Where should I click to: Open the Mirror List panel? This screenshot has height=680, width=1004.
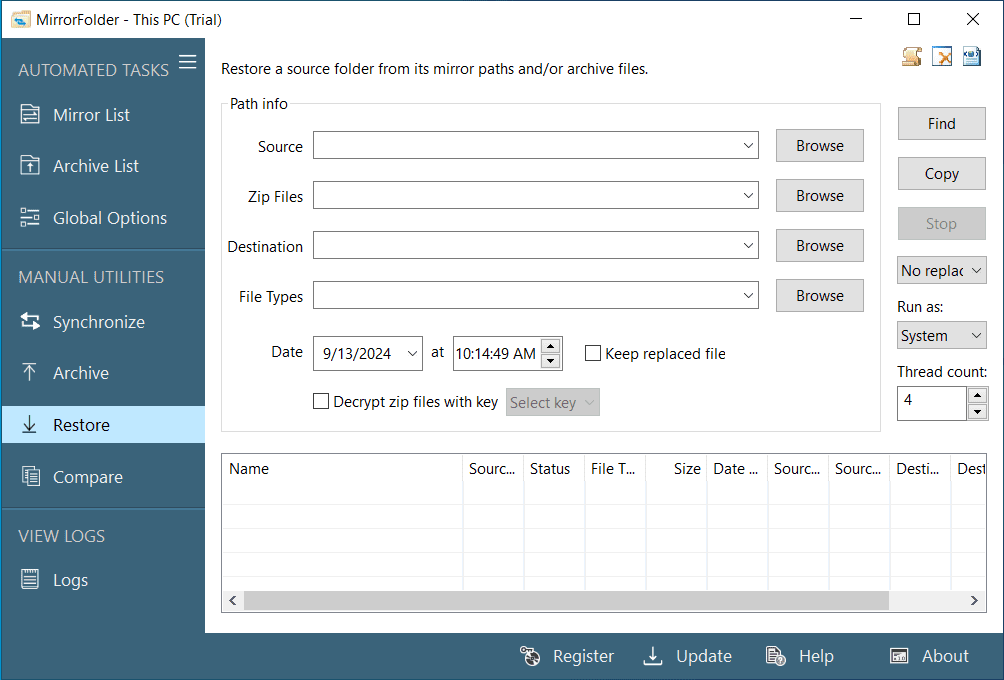[102, 115]
